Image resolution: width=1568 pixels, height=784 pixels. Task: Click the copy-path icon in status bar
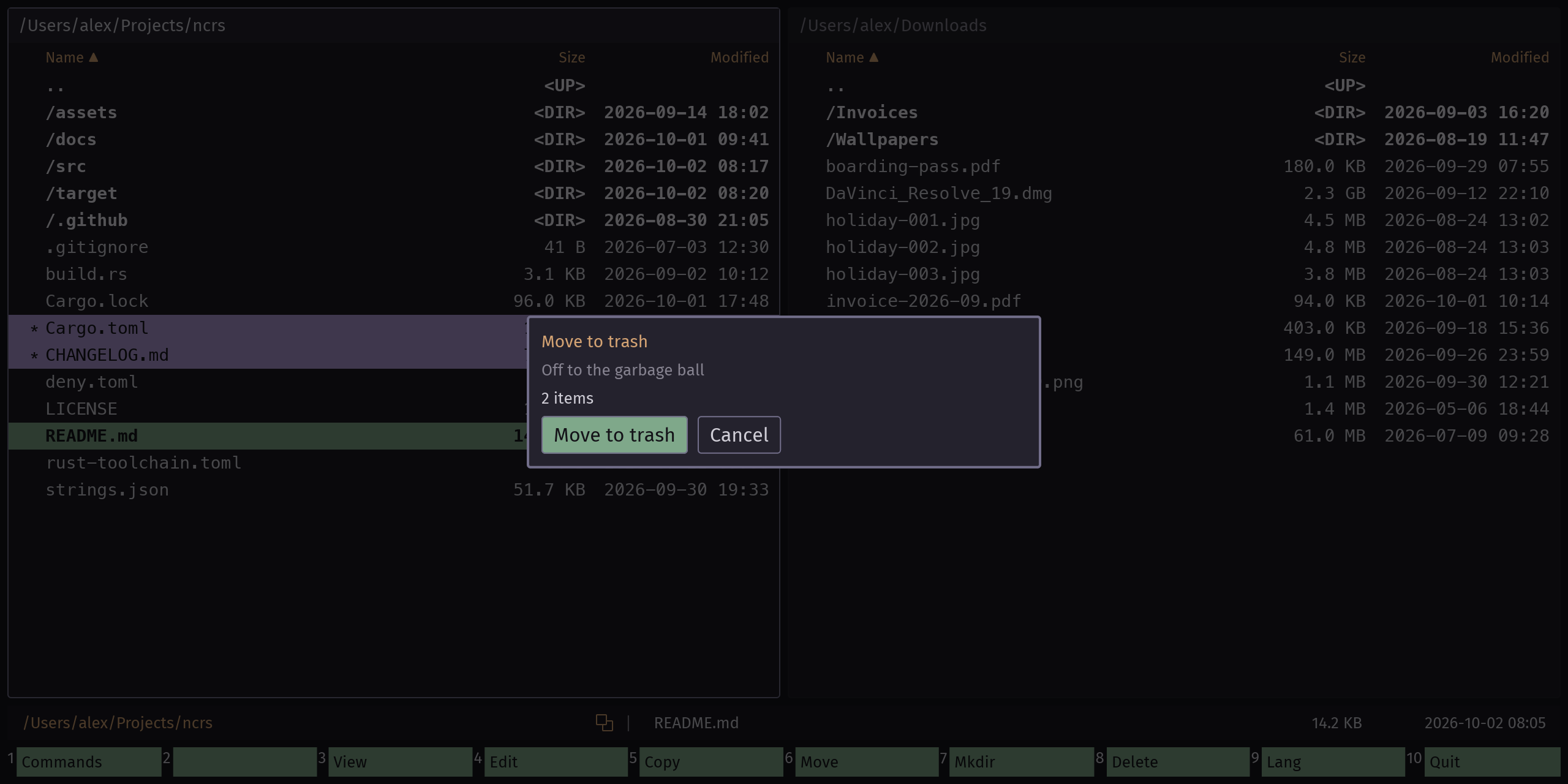click(605, 723)
